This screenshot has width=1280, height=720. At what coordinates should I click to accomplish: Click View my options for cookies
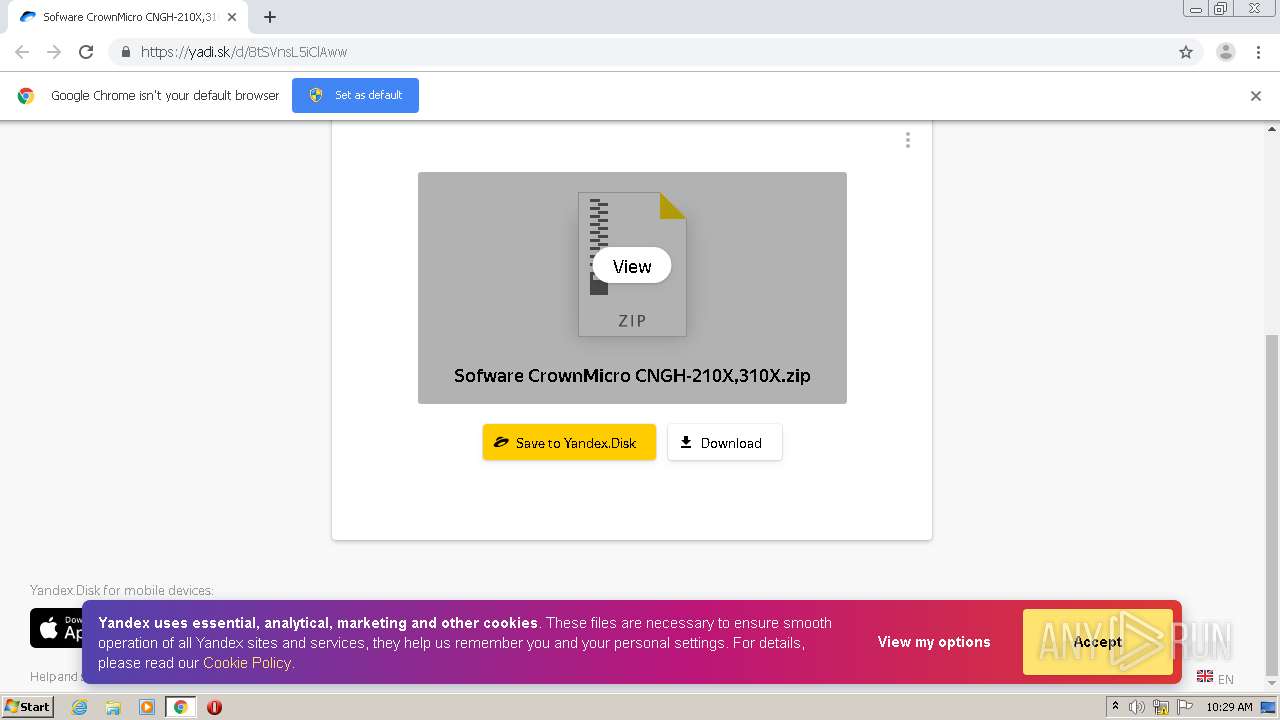pos(934,642)
